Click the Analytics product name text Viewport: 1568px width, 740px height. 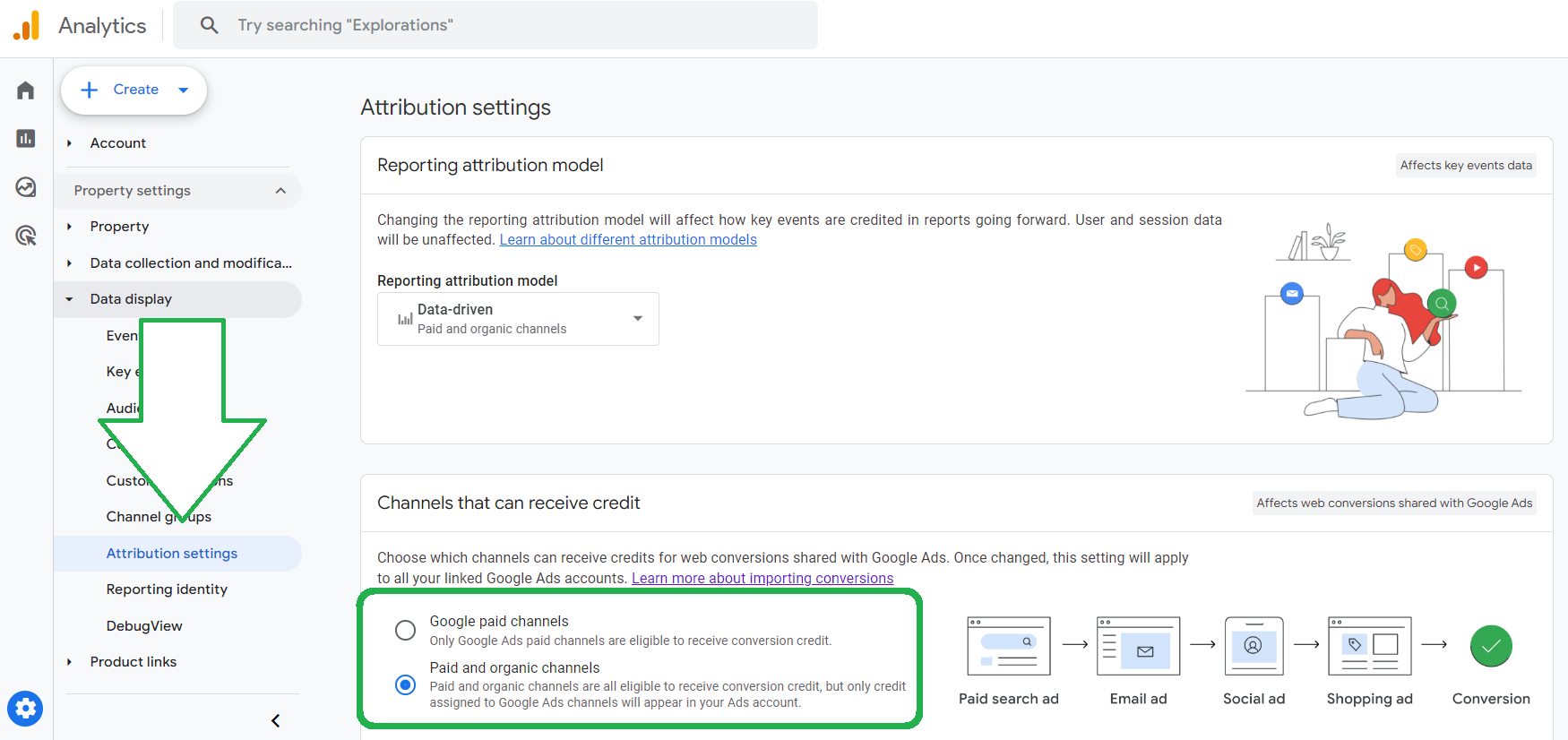[102, 26]
